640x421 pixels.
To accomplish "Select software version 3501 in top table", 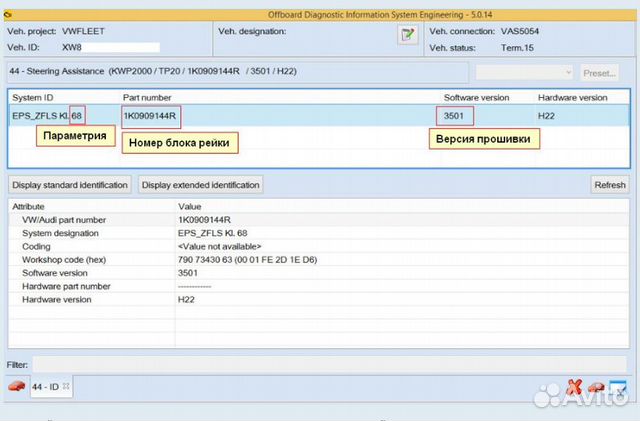I will [x=453, y=116].
